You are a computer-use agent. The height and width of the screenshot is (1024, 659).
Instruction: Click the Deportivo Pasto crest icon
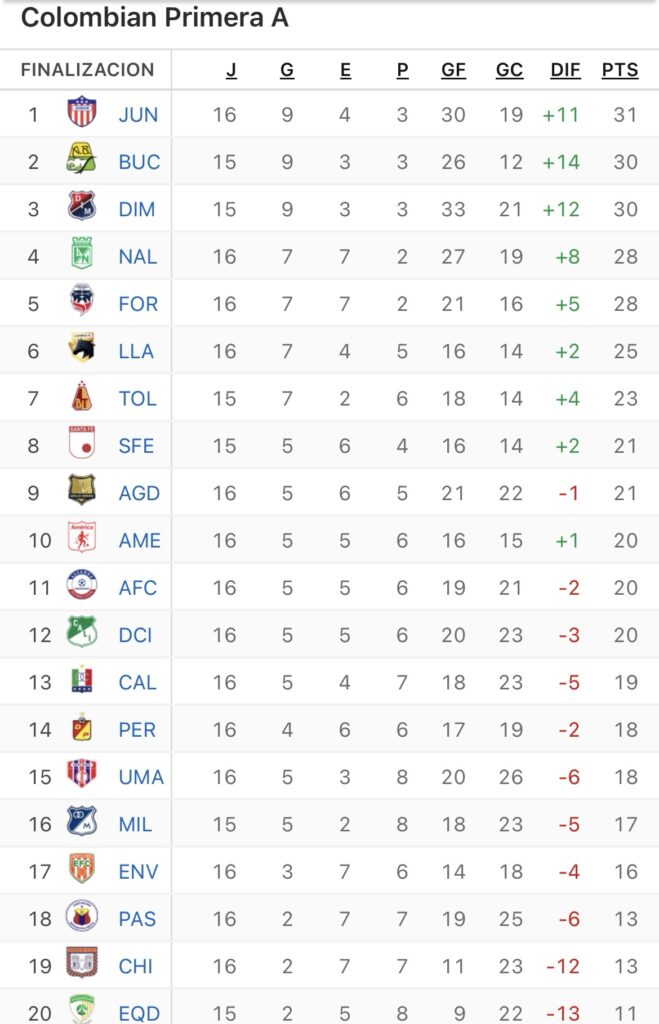point(81,916)
